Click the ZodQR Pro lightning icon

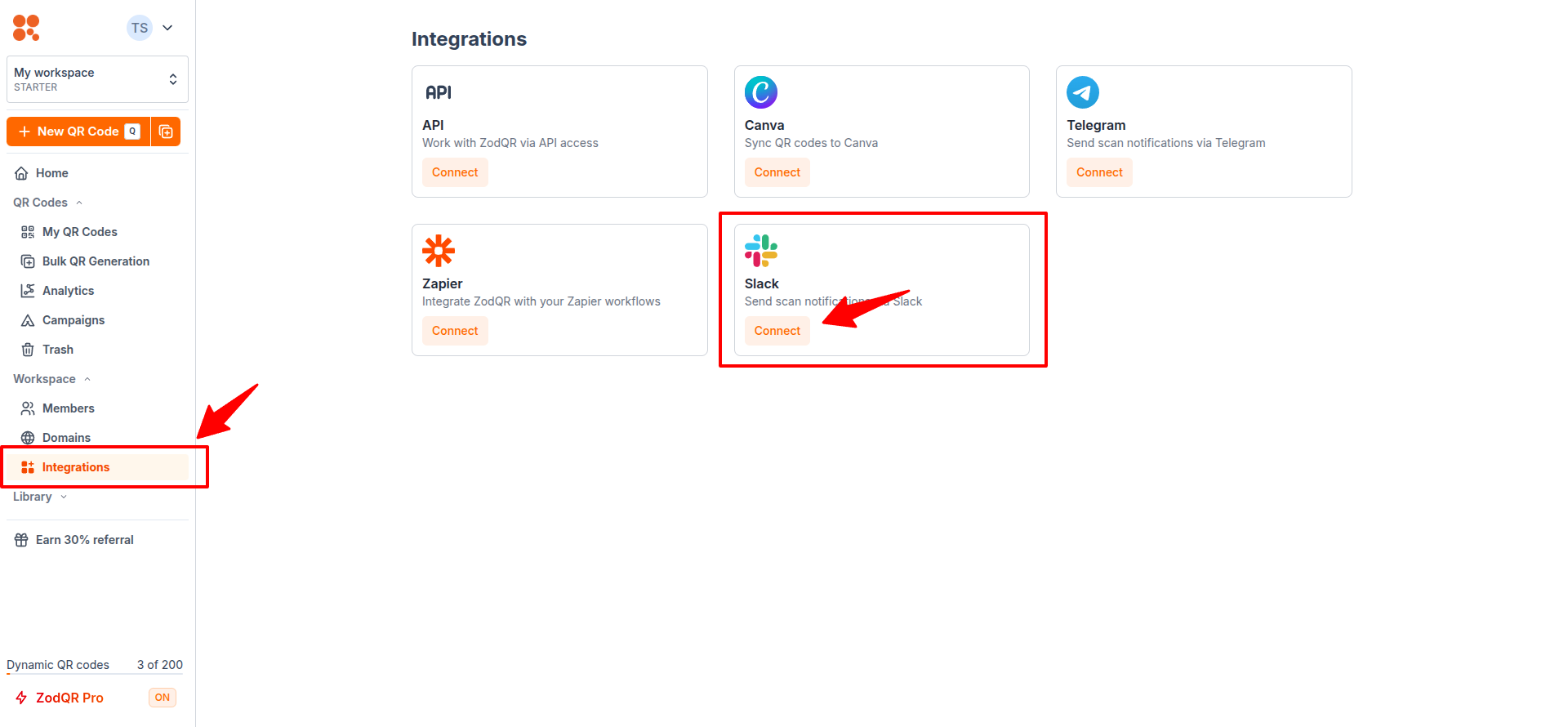[21, 698]
